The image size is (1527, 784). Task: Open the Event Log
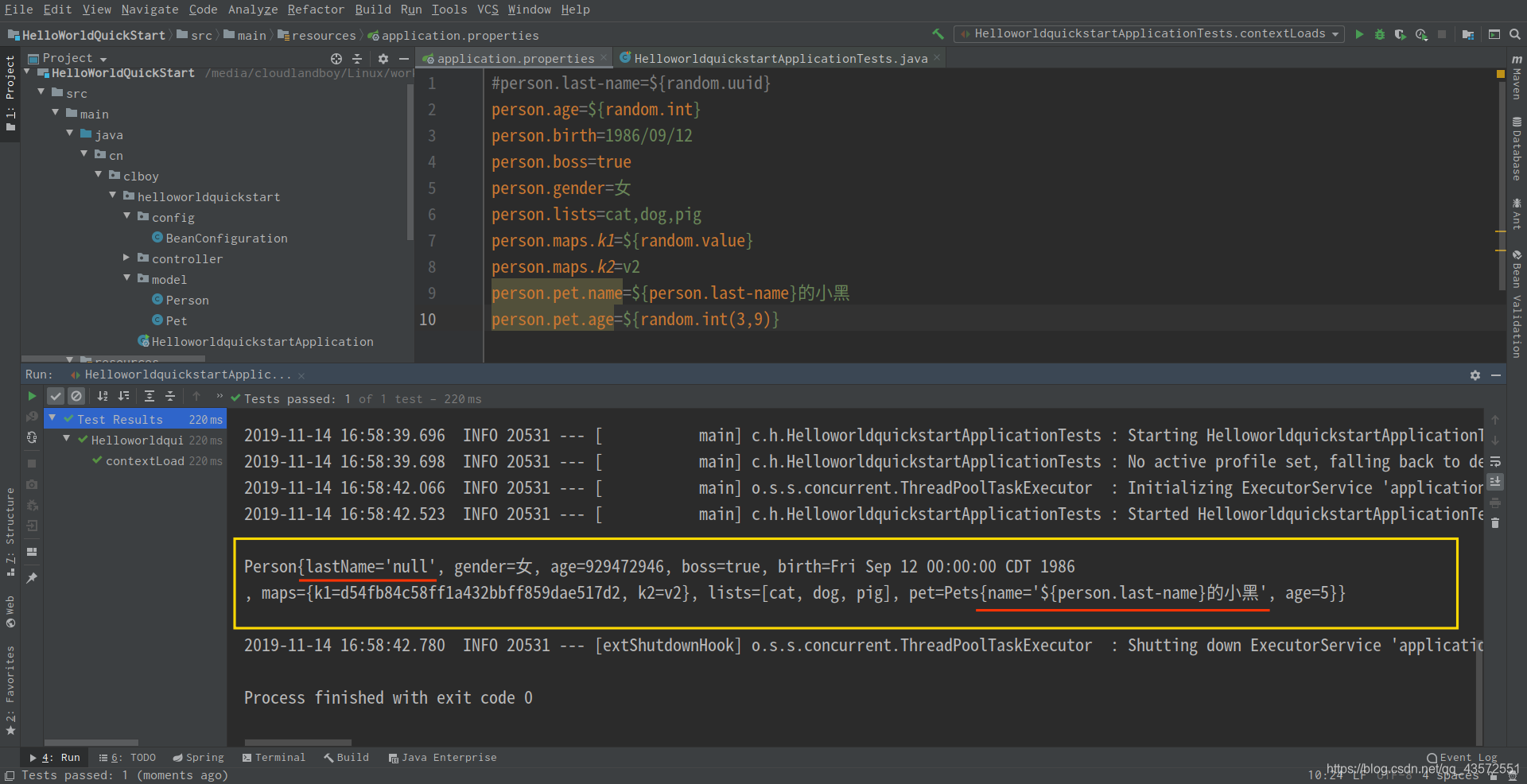(x=1462, y=758)
